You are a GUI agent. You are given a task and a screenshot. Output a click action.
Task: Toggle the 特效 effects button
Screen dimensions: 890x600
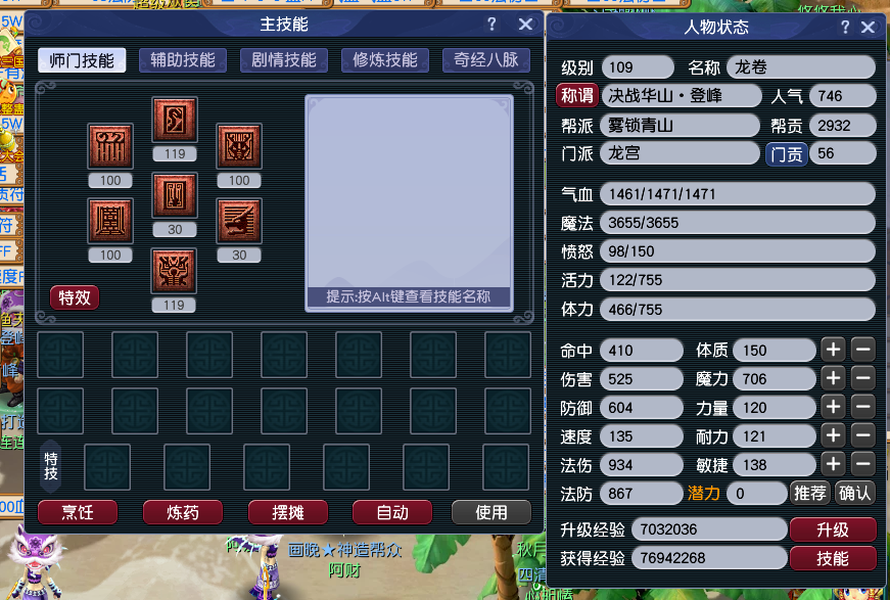[x=74, y=297]
